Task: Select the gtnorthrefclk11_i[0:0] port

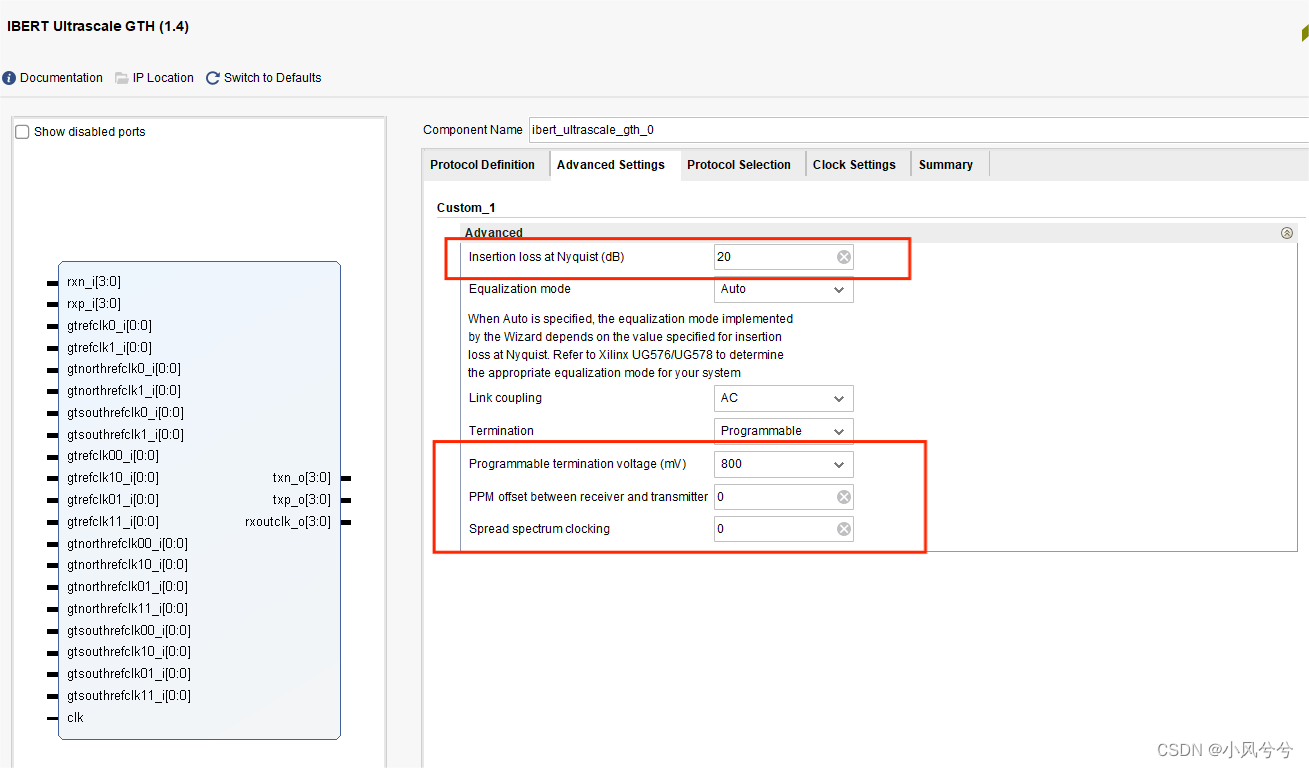Action: (128, 609)
